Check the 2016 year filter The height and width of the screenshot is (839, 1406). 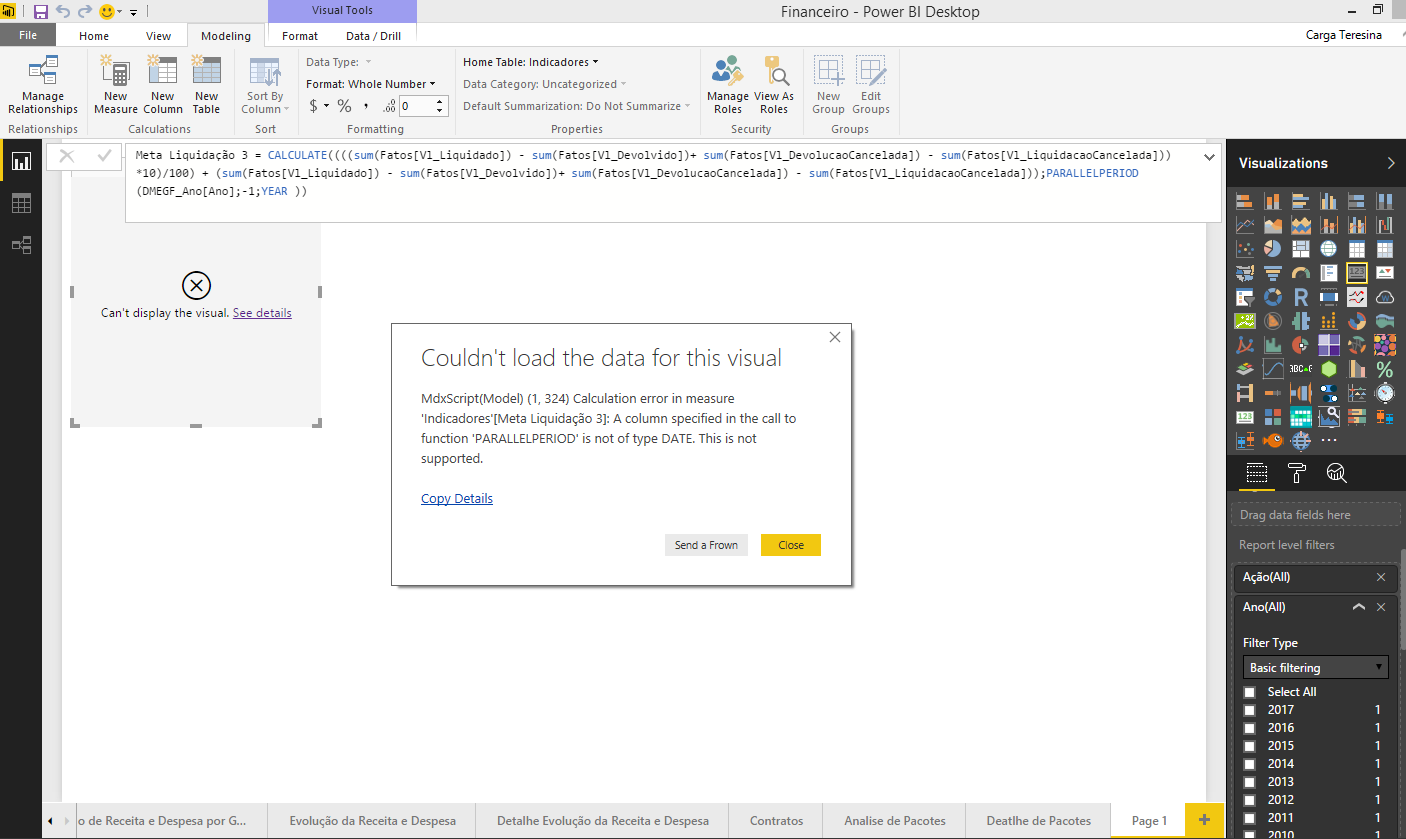click(x=1249, y=728)
